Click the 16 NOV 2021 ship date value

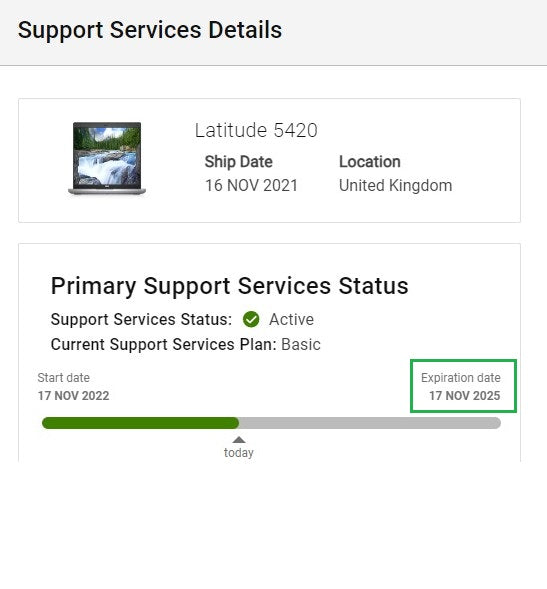[x=251, y=186]
